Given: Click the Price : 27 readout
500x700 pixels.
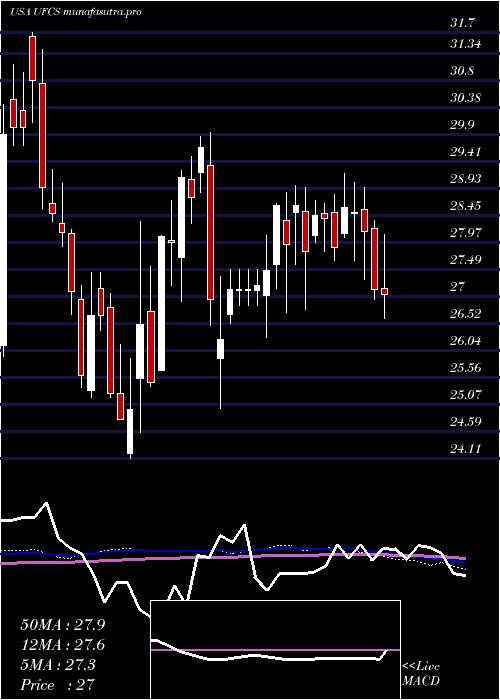Looking at the screenshot, I should tap(58, 684).
